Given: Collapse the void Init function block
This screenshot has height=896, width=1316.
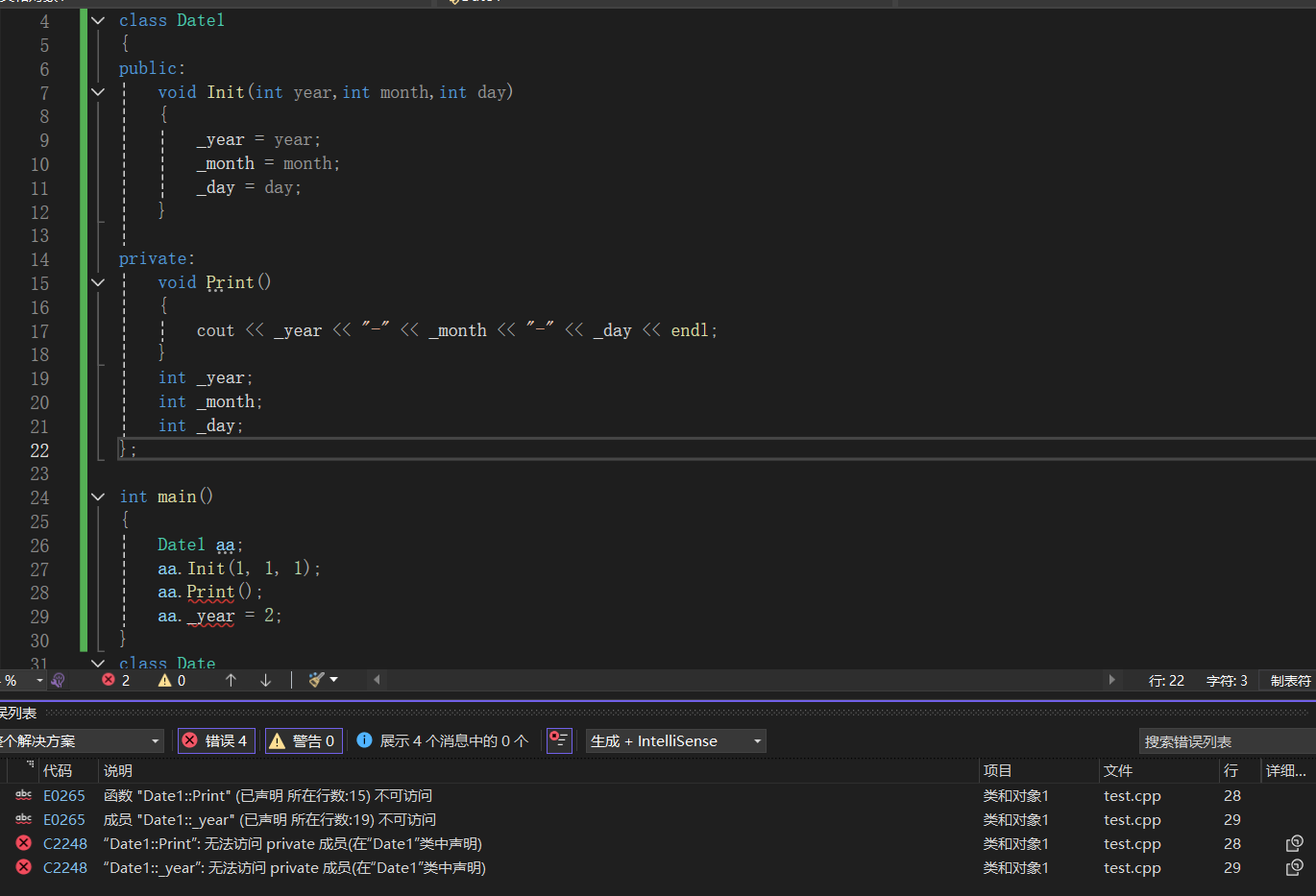Looking at the screenshot, I should [x=98, y=92].
